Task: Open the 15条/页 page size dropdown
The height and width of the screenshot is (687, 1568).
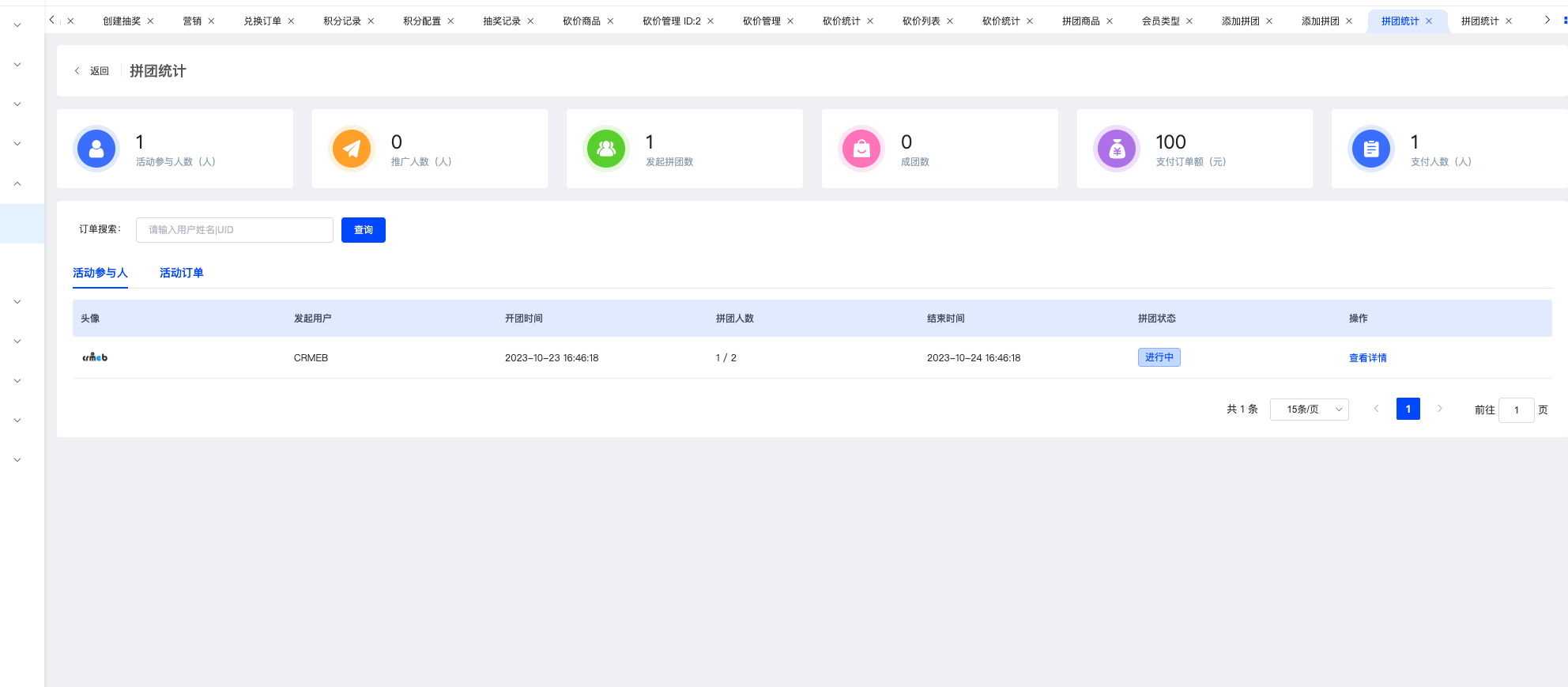Action: coord(1309,410)
